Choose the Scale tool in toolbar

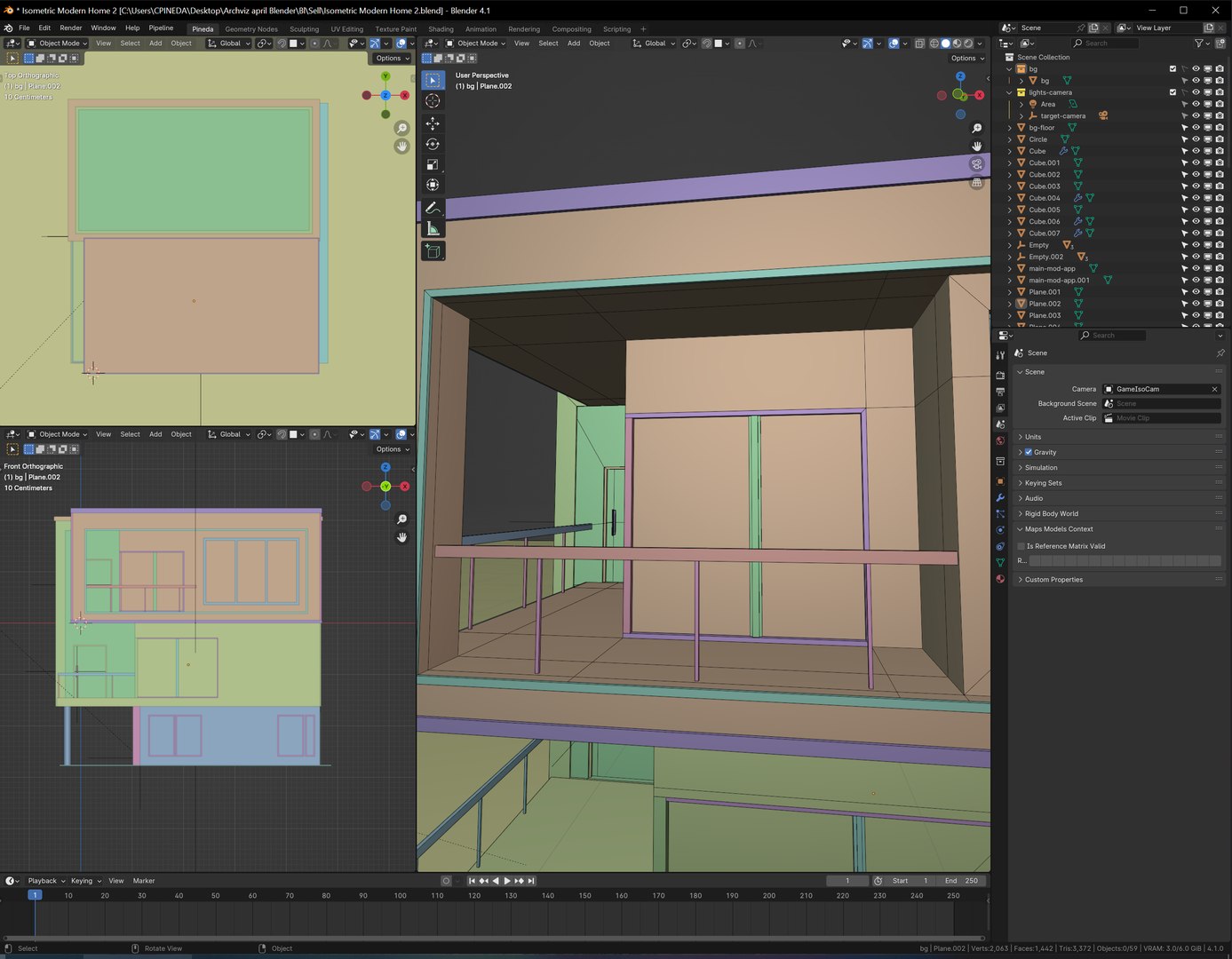(x=433, y=164)
